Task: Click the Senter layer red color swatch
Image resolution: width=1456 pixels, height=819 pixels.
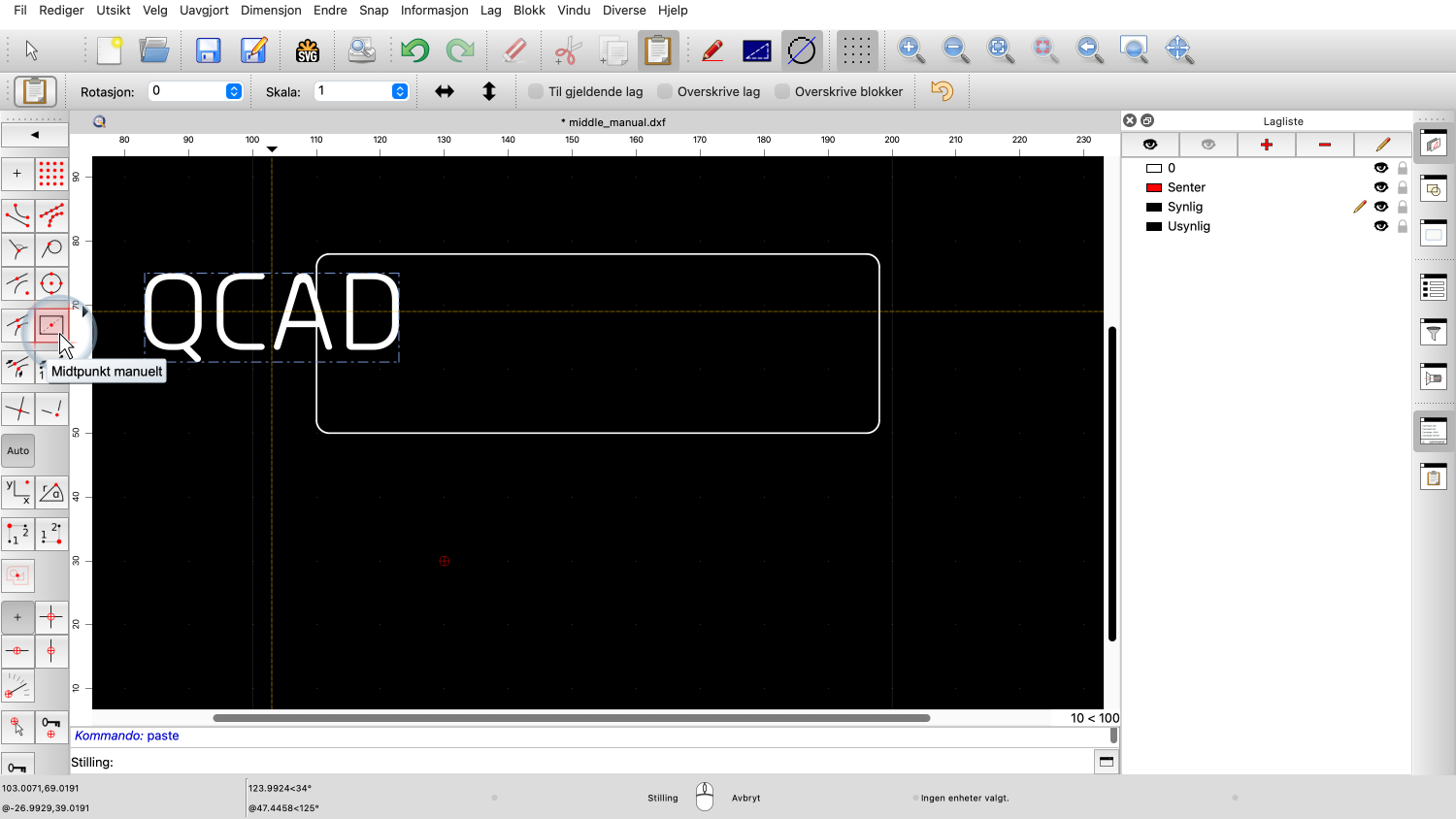Action: coord(1154,187)
